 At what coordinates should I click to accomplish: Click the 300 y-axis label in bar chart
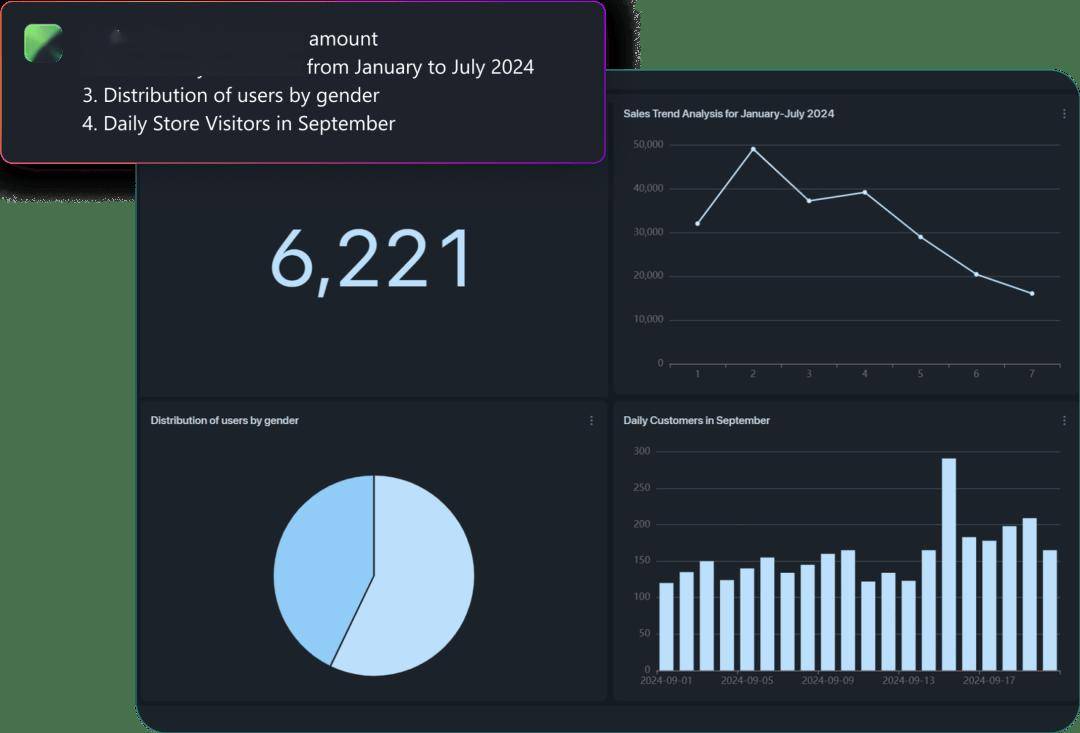pyautogui.click(x=642, y=452)
